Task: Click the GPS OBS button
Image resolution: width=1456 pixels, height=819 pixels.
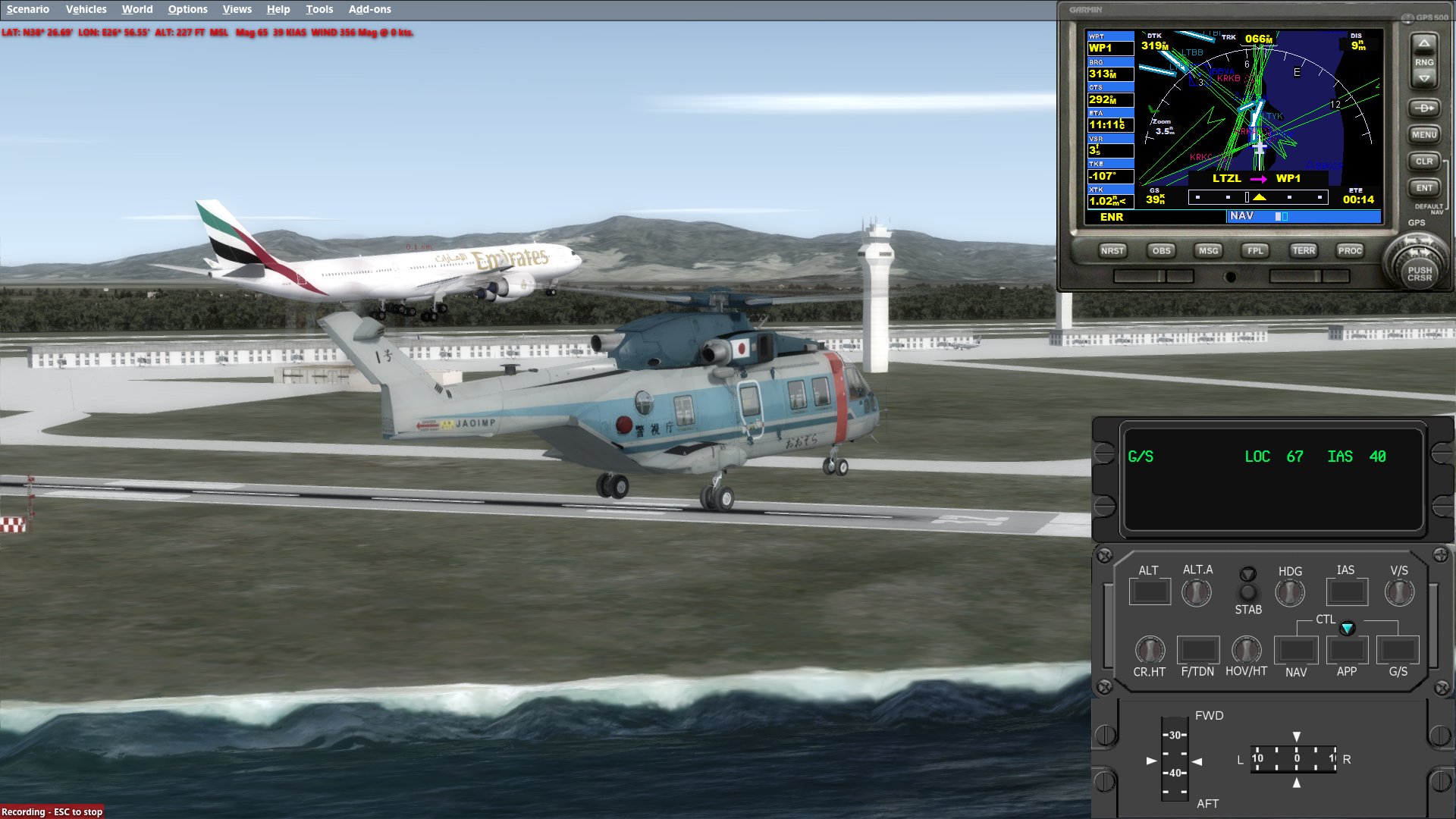Action: tap(1161, 251)
